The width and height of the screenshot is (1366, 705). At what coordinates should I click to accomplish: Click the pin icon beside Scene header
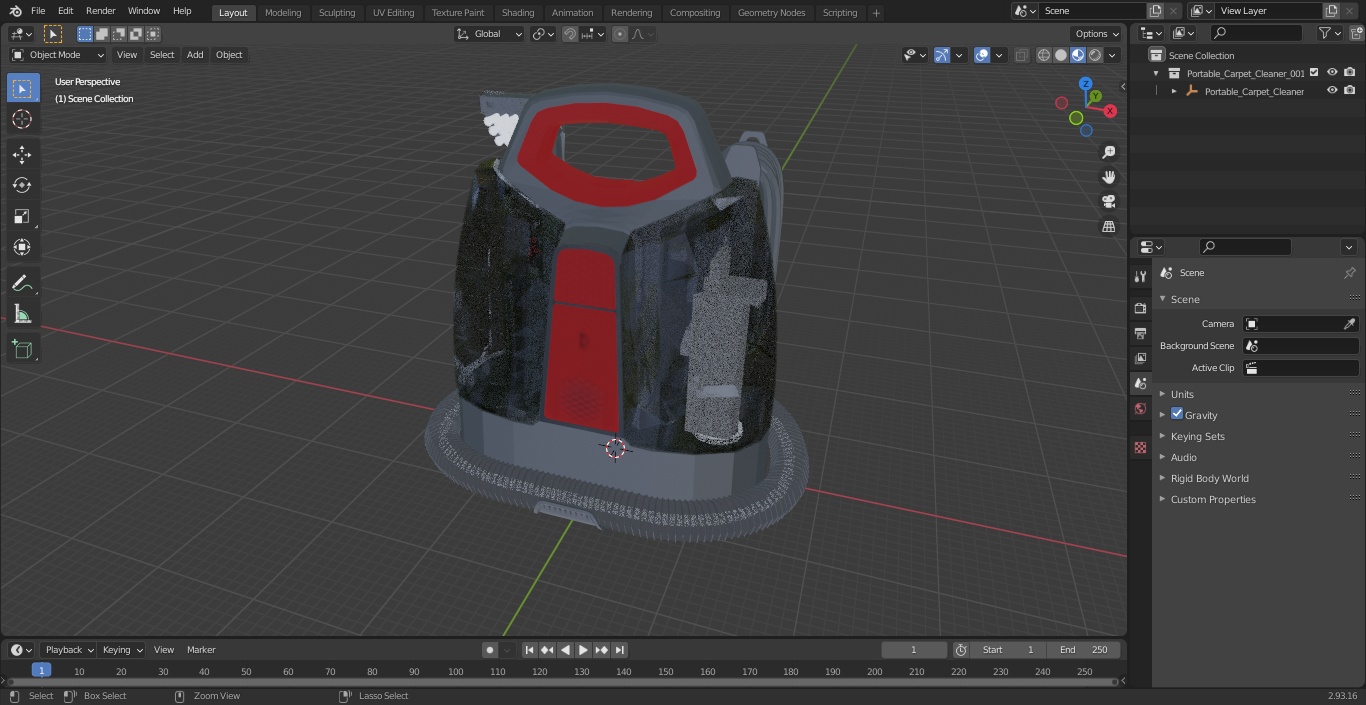tap(1349, 273)
